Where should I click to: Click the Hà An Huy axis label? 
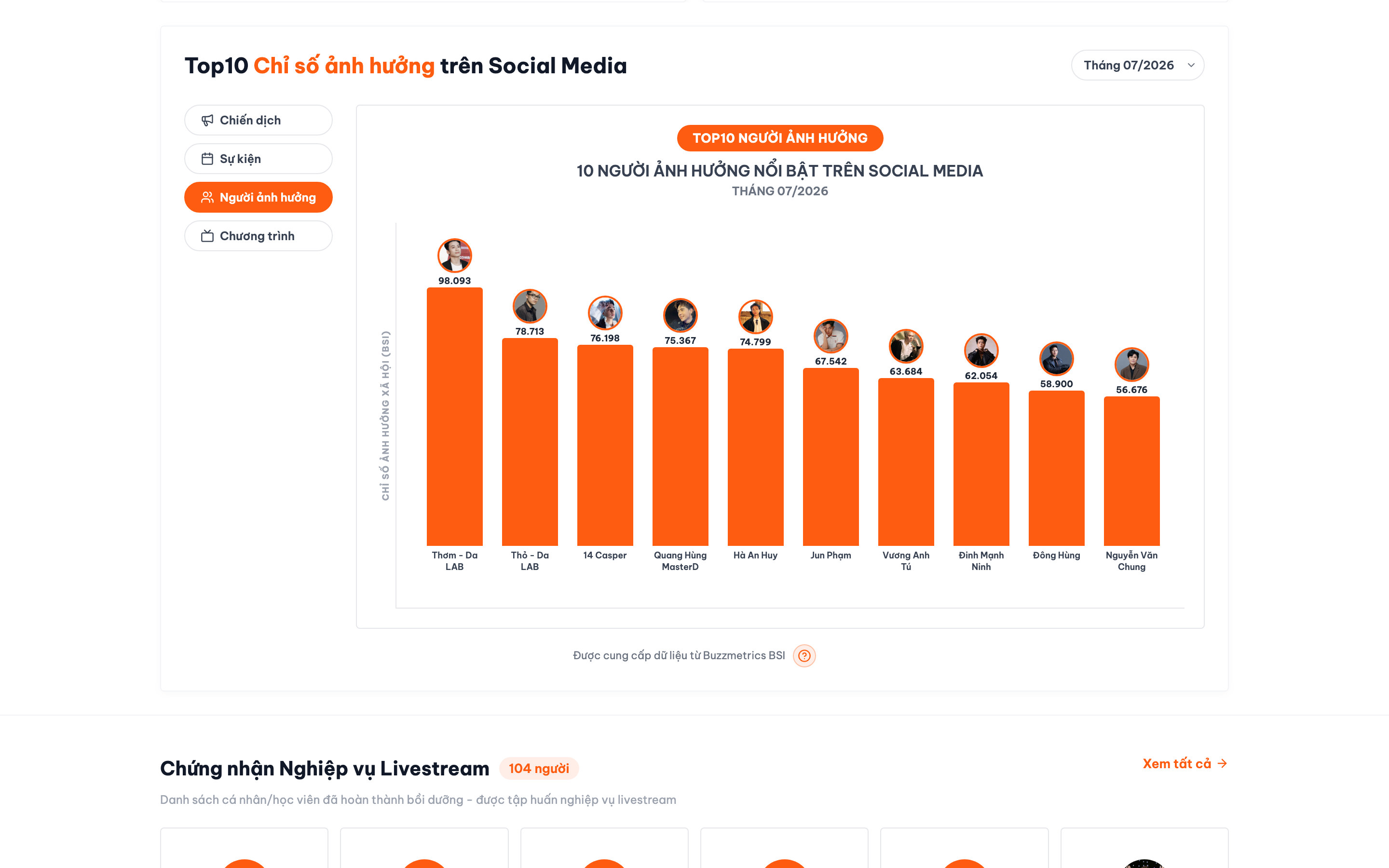point(755,555)
